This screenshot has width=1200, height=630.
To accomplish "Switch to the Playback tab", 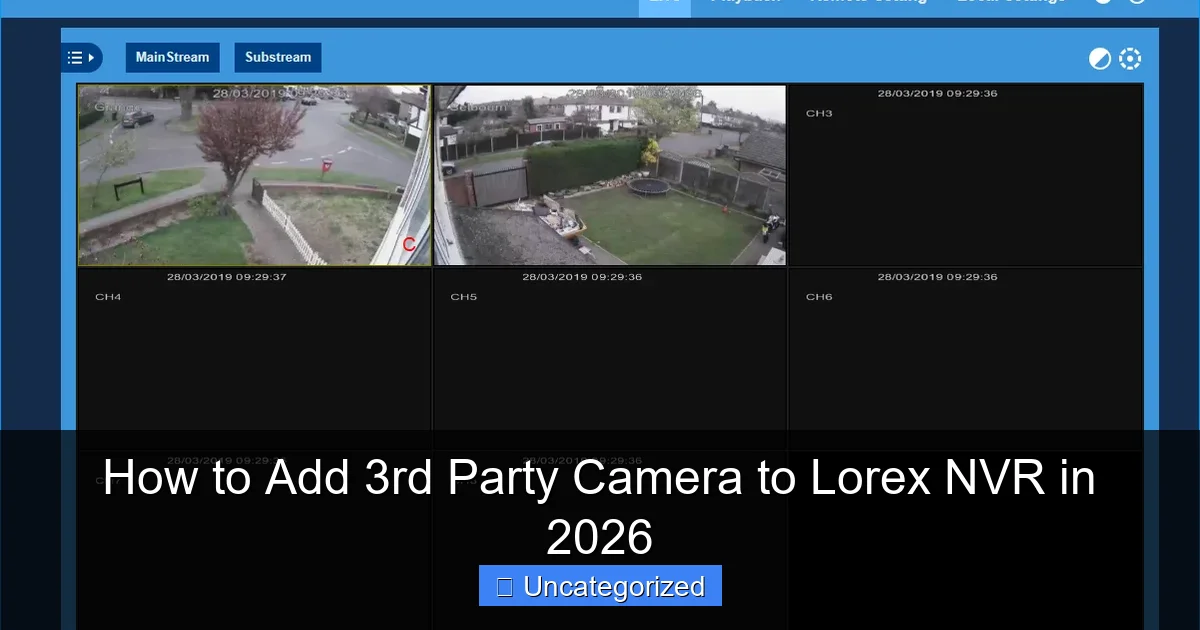I will pos(745,3).
